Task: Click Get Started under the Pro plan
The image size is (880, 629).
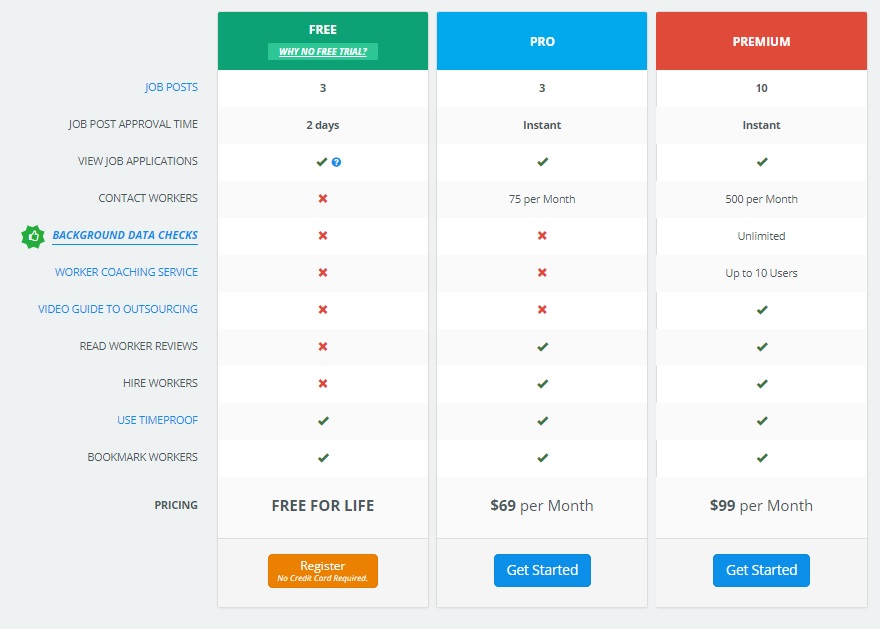Action: coord(542,570)
